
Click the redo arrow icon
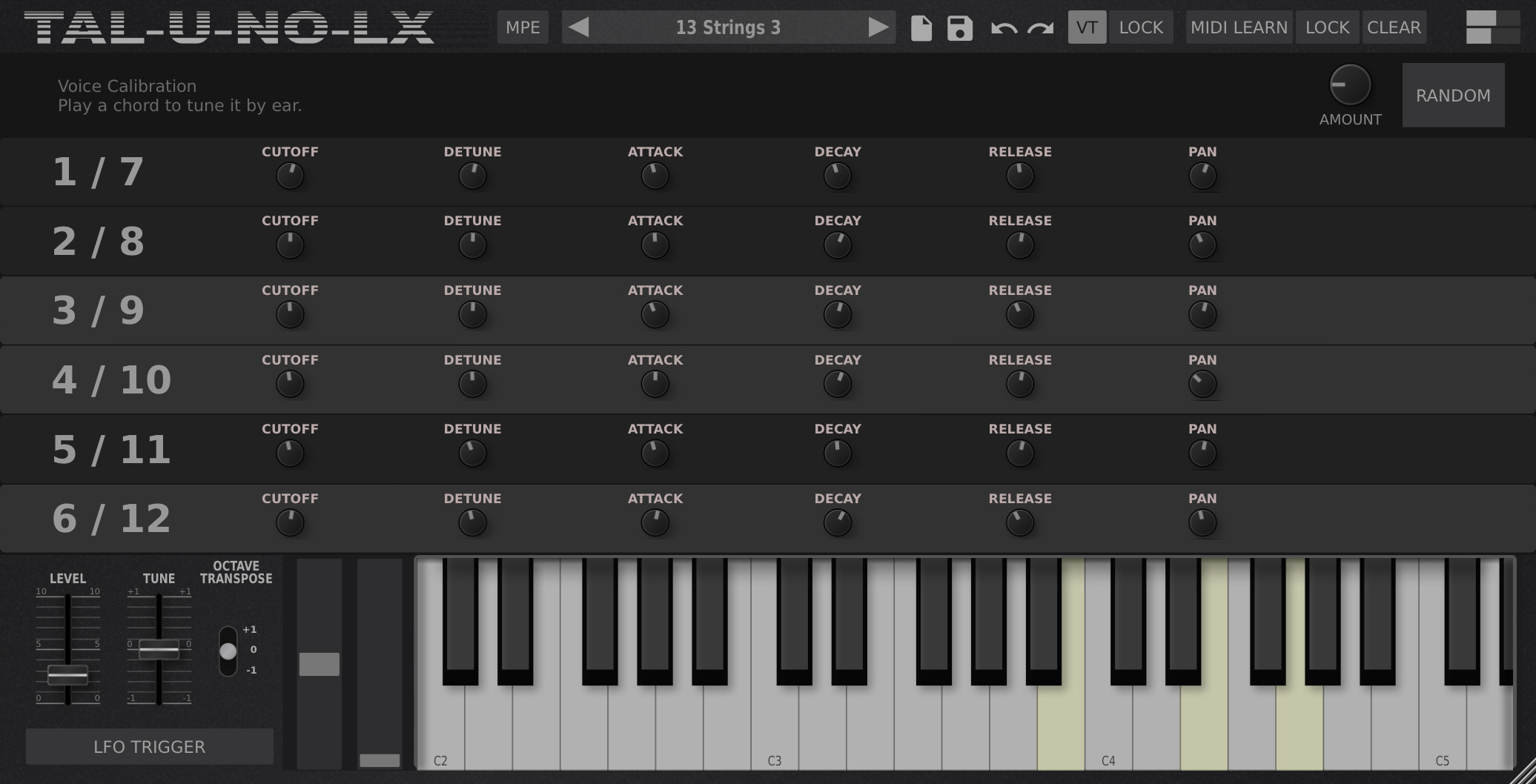point(1041,28)
